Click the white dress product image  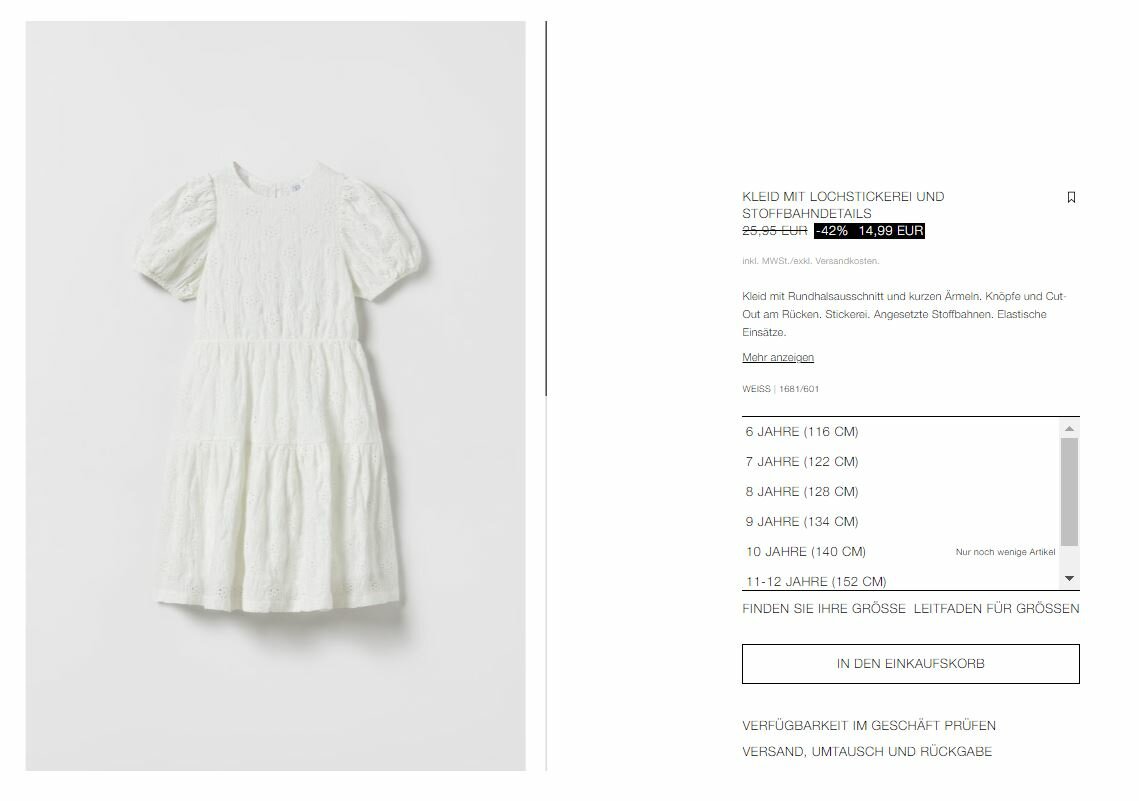[x=275, y=396]
